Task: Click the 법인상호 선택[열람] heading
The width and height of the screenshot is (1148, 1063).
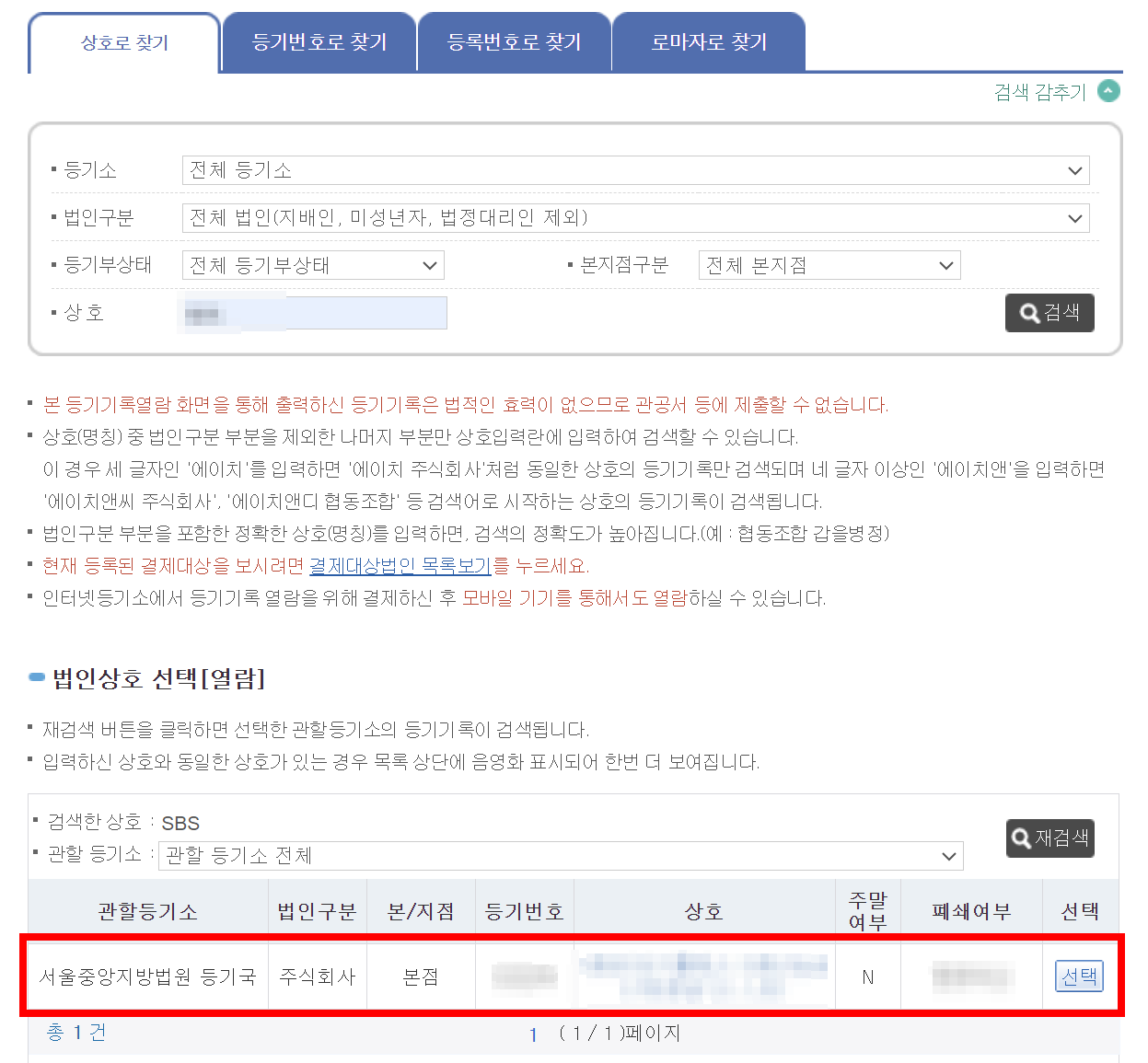Action: [x=159, y=679]
